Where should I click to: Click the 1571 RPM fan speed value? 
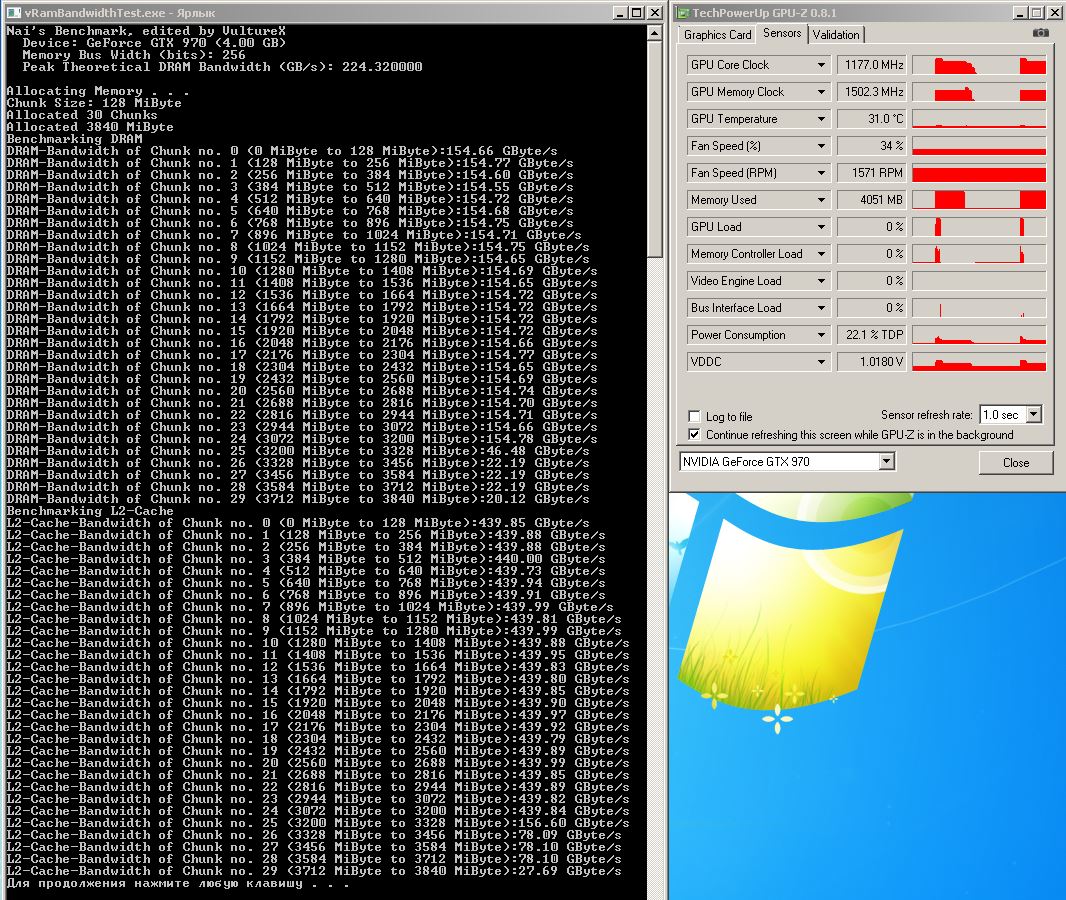pos(871,173)
